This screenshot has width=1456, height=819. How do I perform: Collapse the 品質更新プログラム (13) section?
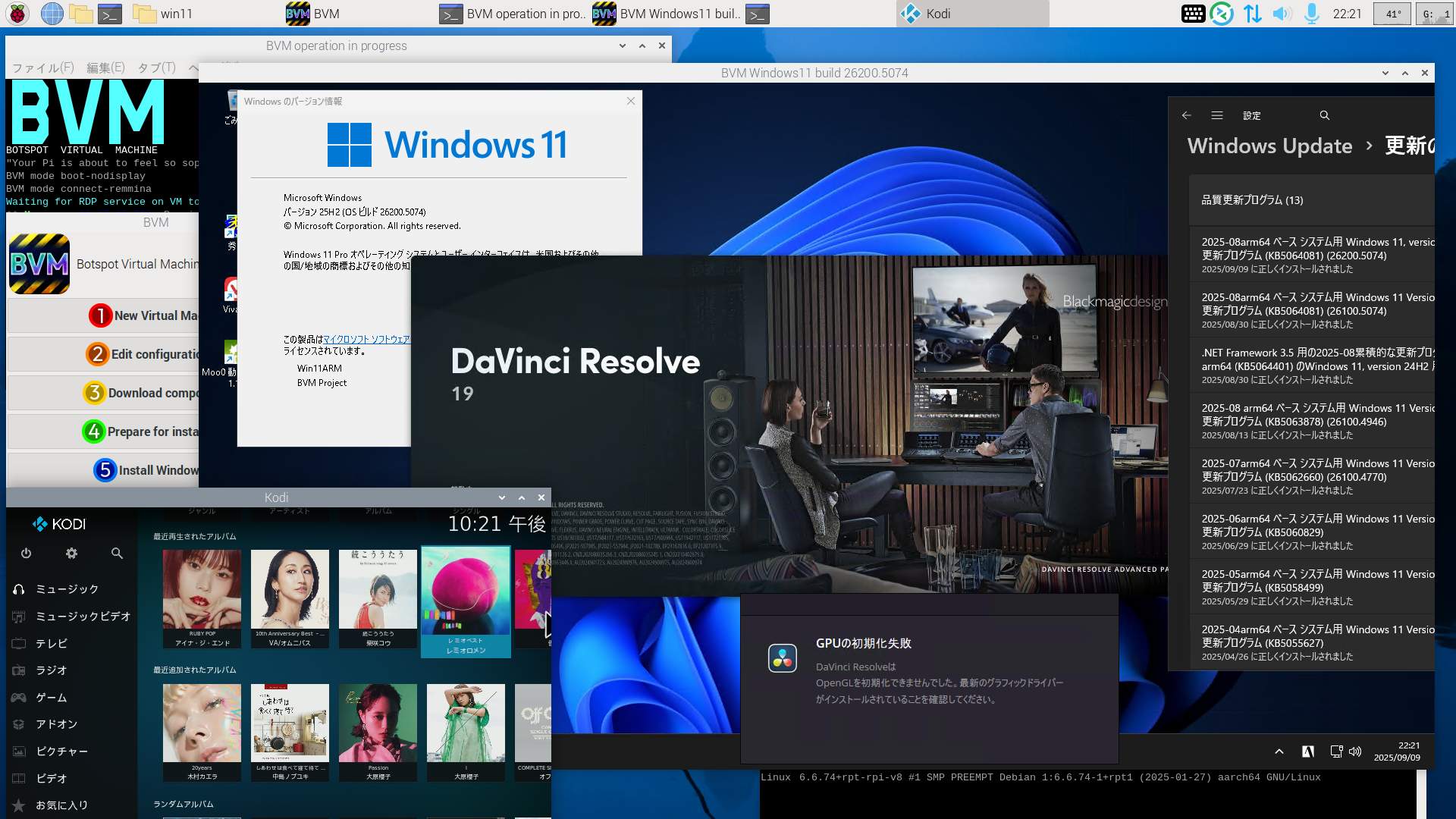[x=1311, y=200]
